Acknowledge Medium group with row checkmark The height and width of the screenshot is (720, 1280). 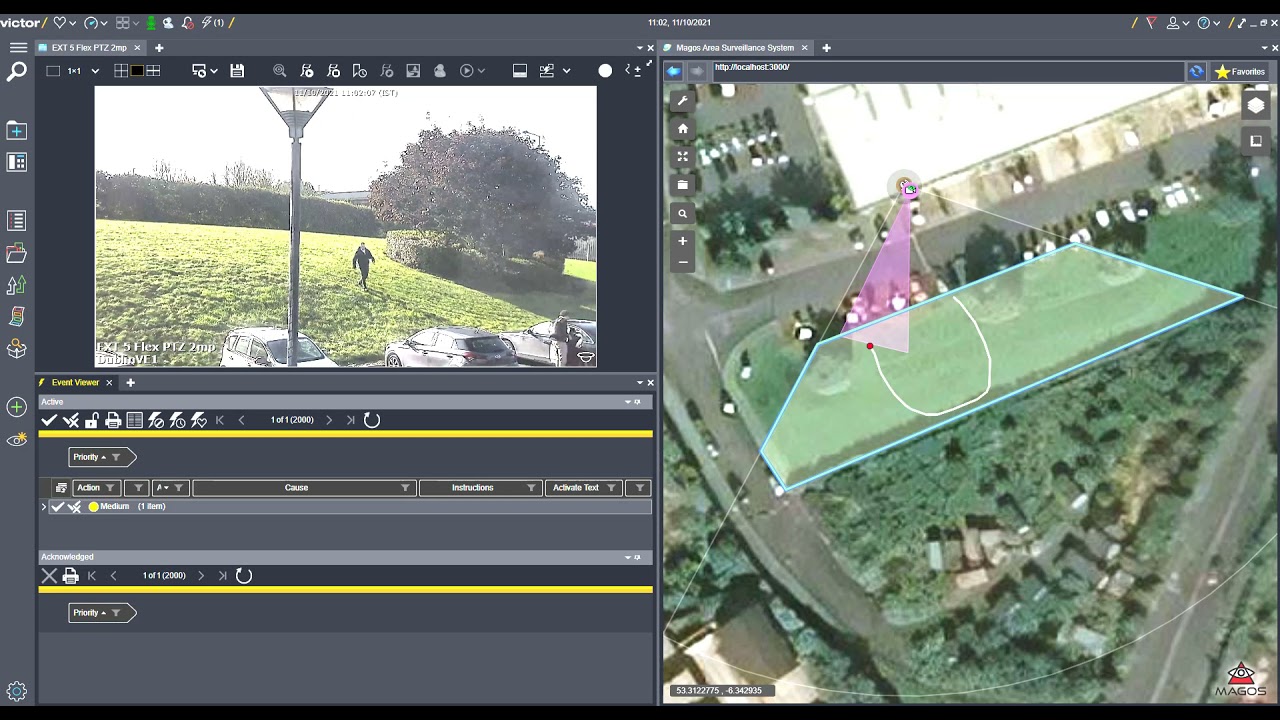[x=58, y=507]
